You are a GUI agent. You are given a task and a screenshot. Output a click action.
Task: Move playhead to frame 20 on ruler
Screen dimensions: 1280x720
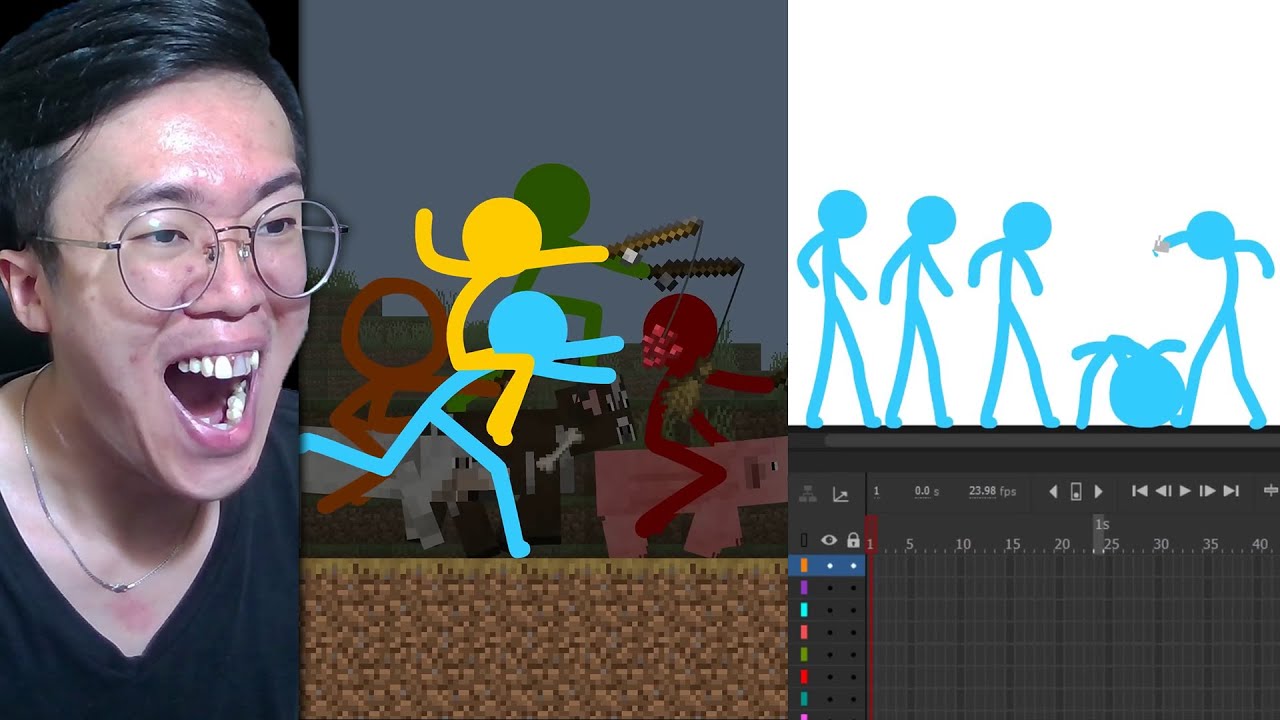coord(1062,544)
